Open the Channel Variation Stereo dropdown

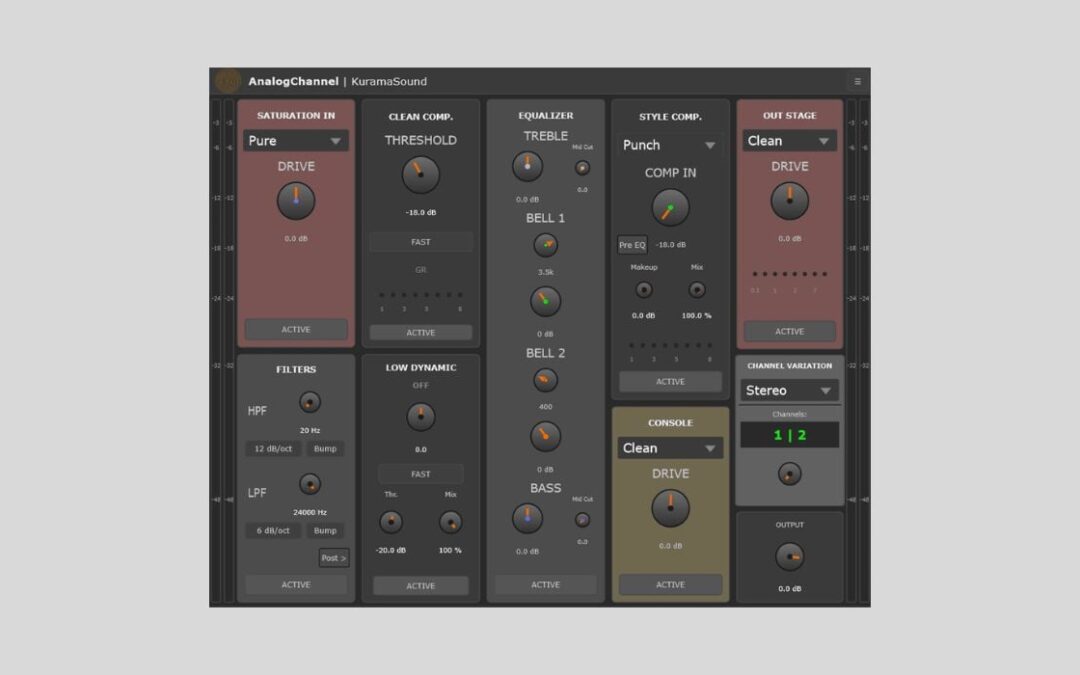789,390
